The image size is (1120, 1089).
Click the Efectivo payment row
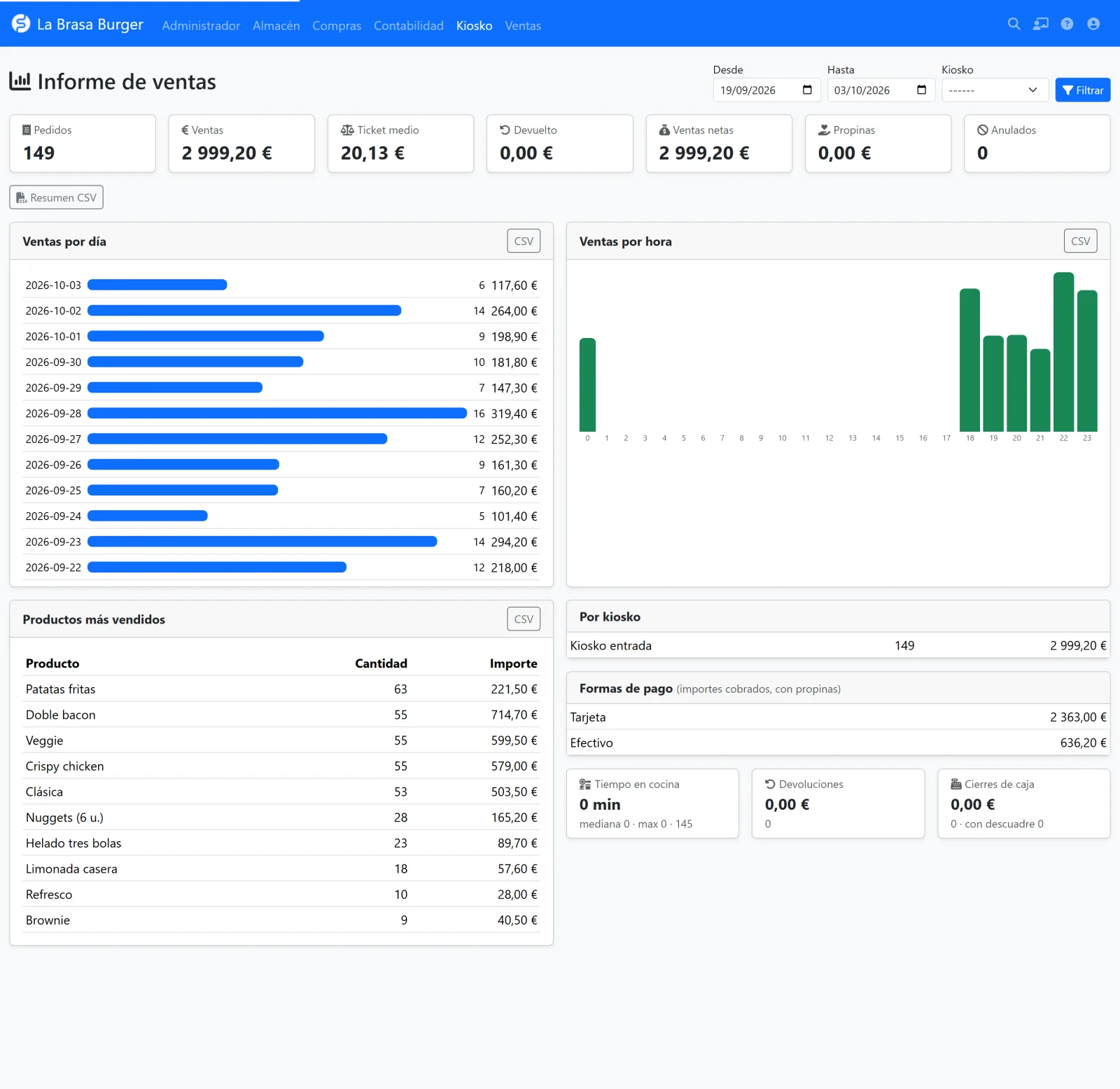click(x=839, y=743)
